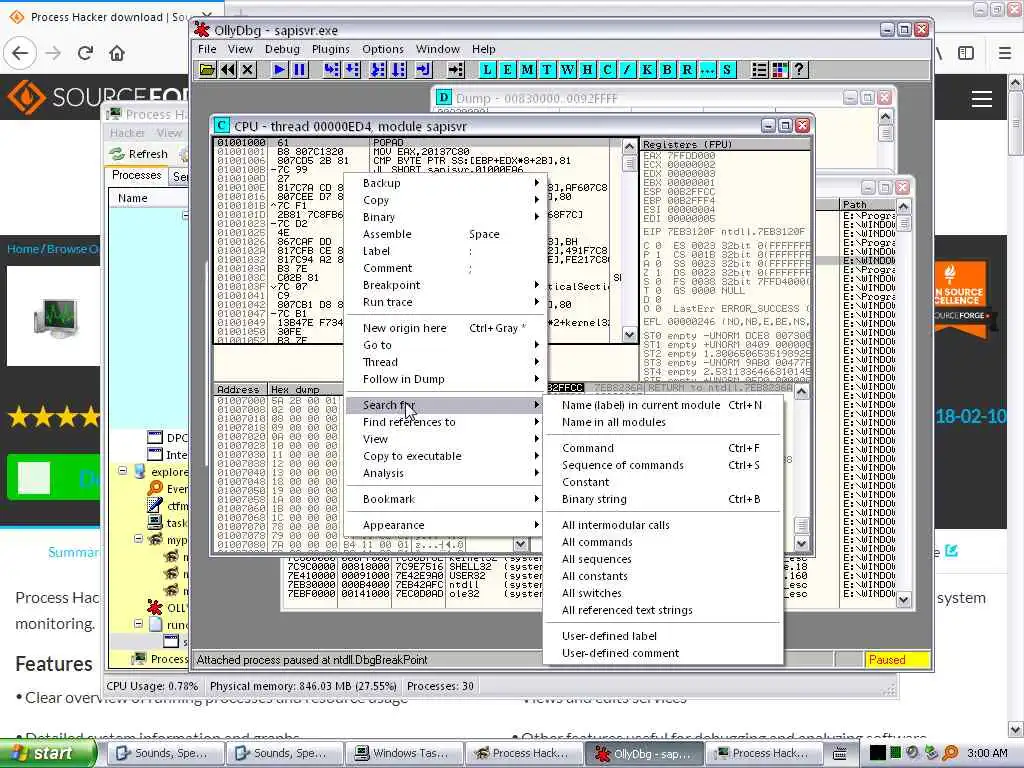The image size is (1024, 768).
Task: Click Go to address toolbar icon
Action: tap(455, 70)
